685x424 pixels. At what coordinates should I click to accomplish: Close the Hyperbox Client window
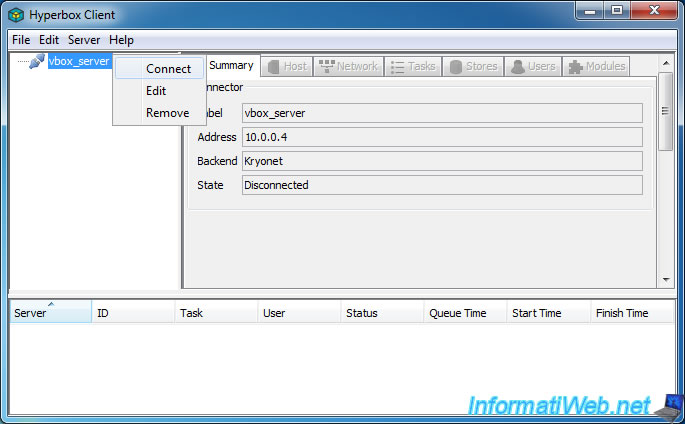[x=654, y=10]
